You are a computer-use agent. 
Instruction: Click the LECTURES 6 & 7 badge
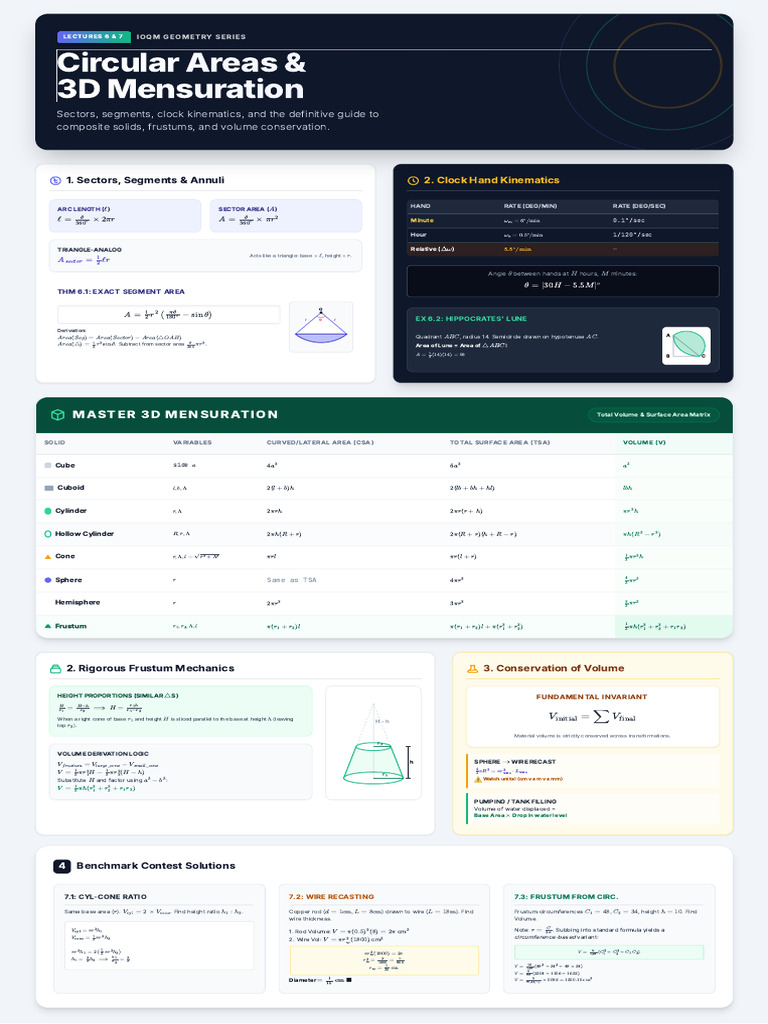point(94,37)
